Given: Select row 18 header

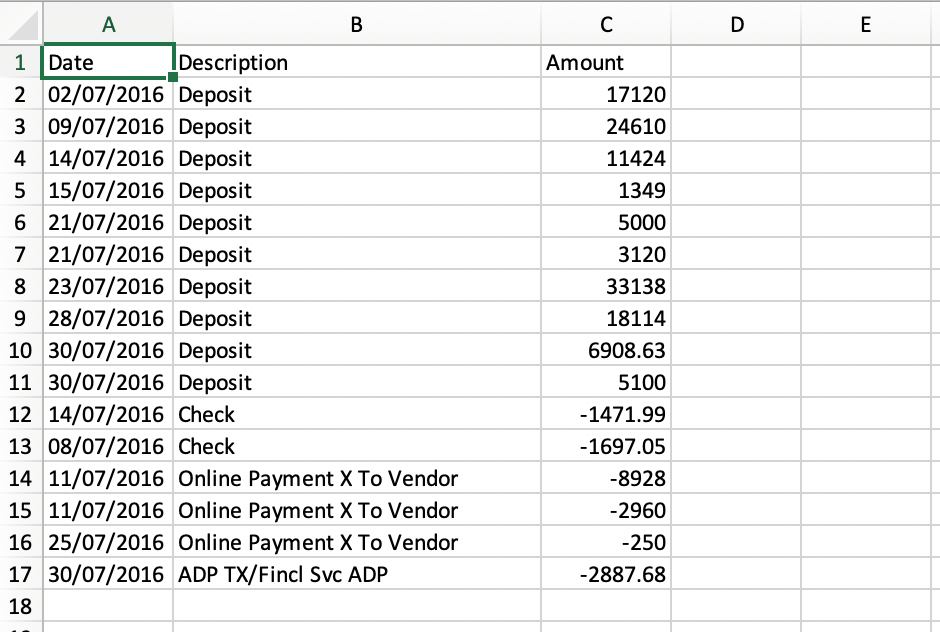Looking at the screenshot, I should tap(20, 606).
